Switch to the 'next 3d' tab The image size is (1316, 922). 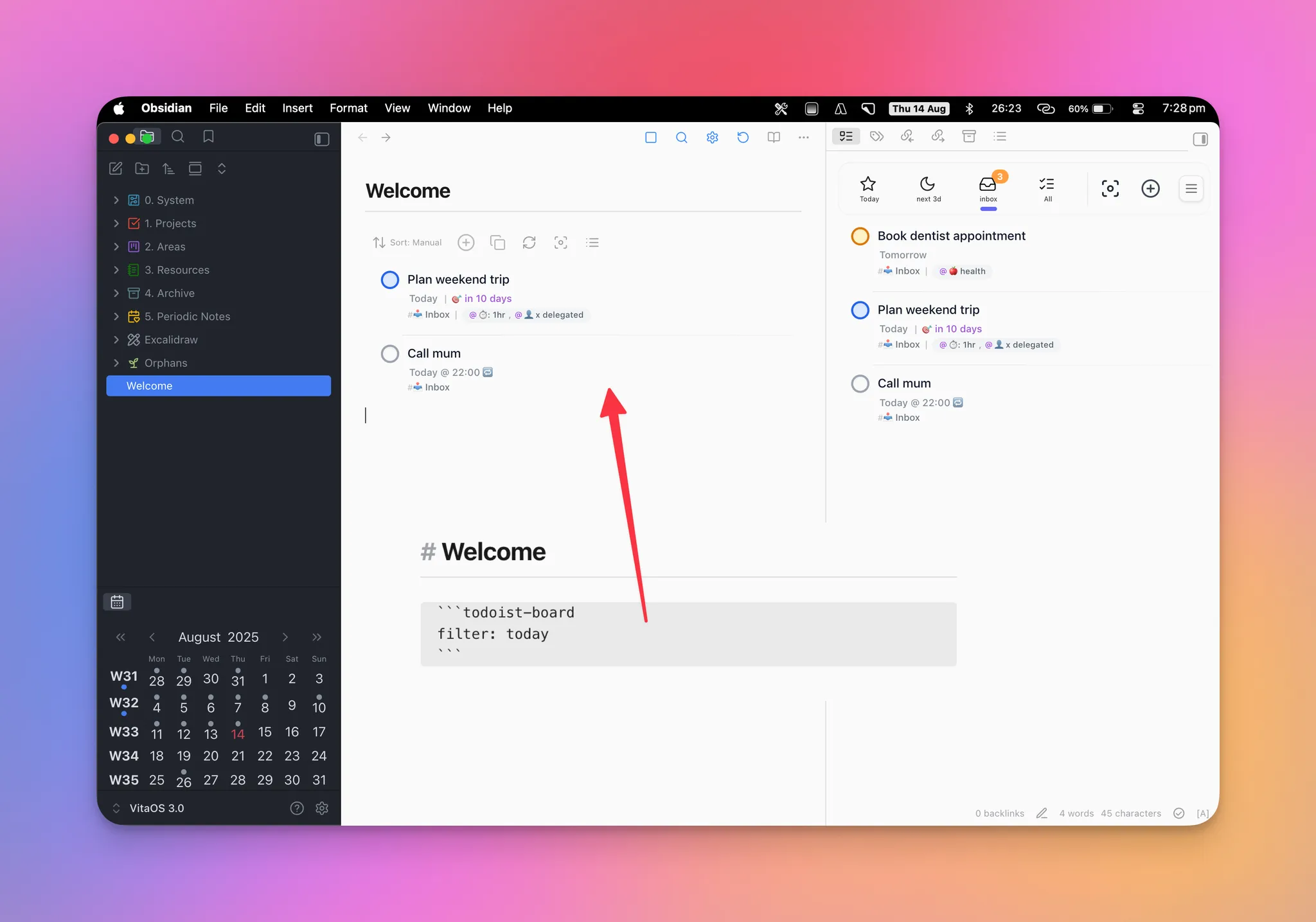point(928,189)
